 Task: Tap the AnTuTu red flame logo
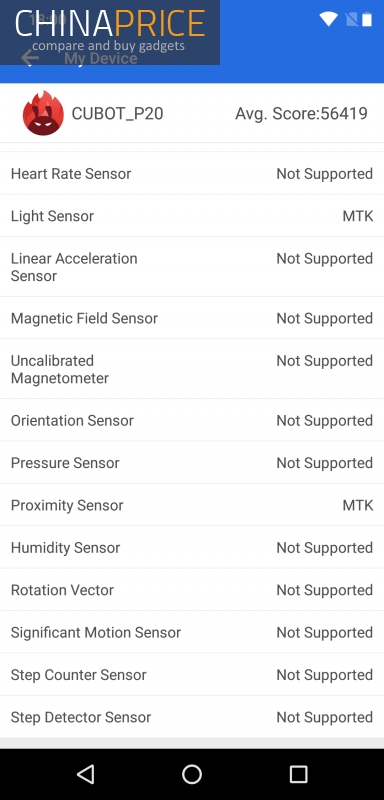43,113
